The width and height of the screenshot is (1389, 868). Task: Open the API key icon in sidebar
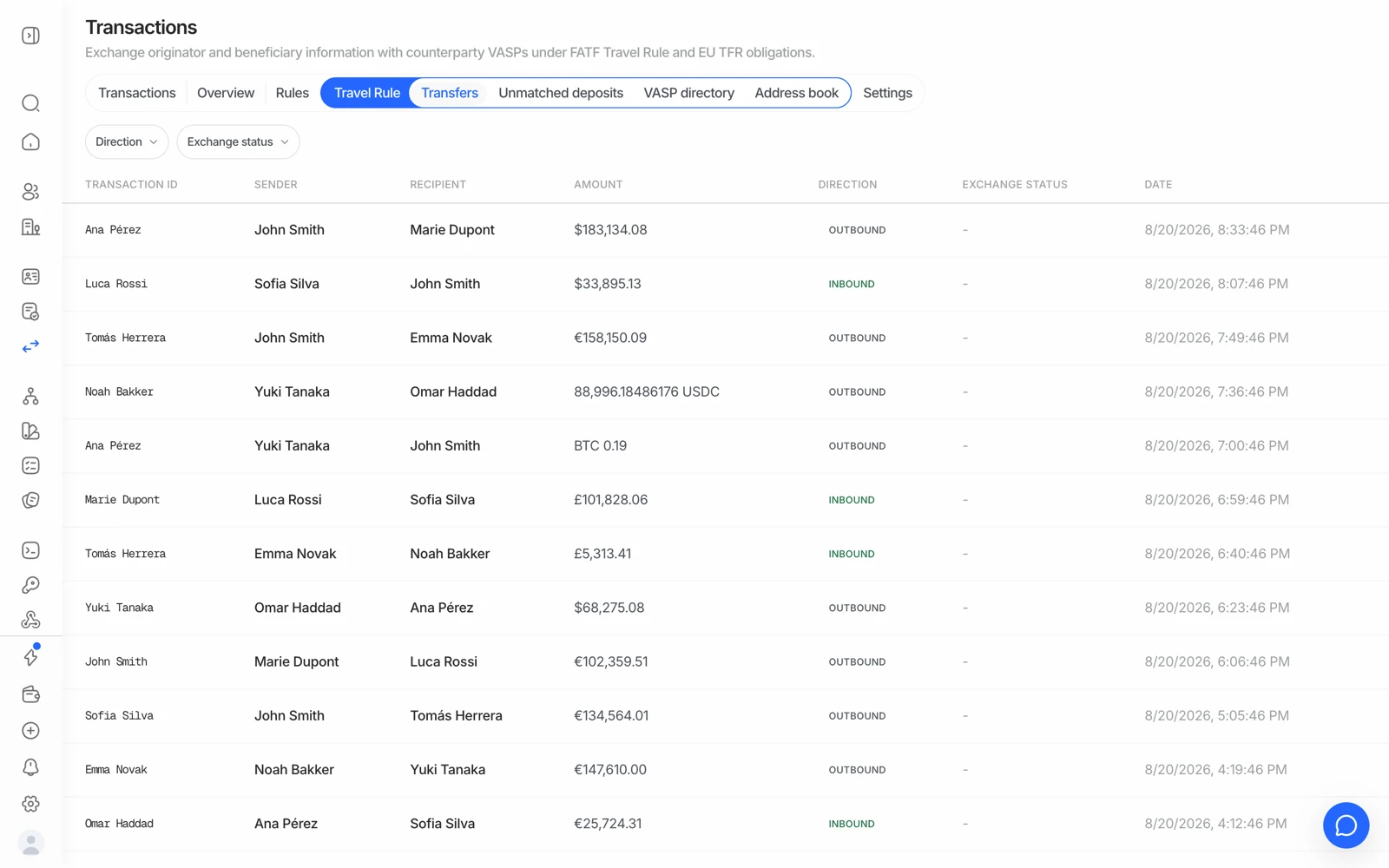30,585
